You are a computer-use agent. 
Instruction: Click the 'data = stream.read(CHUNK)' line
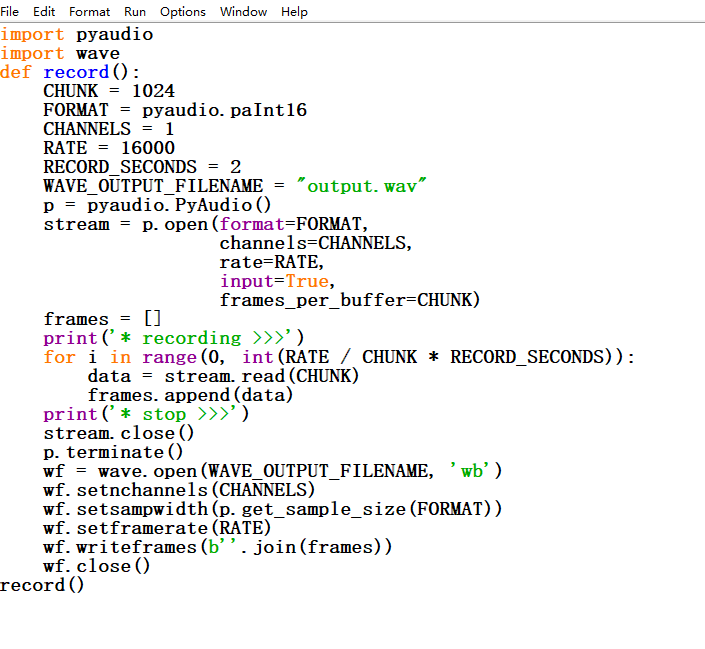click(x=223, y=376)
